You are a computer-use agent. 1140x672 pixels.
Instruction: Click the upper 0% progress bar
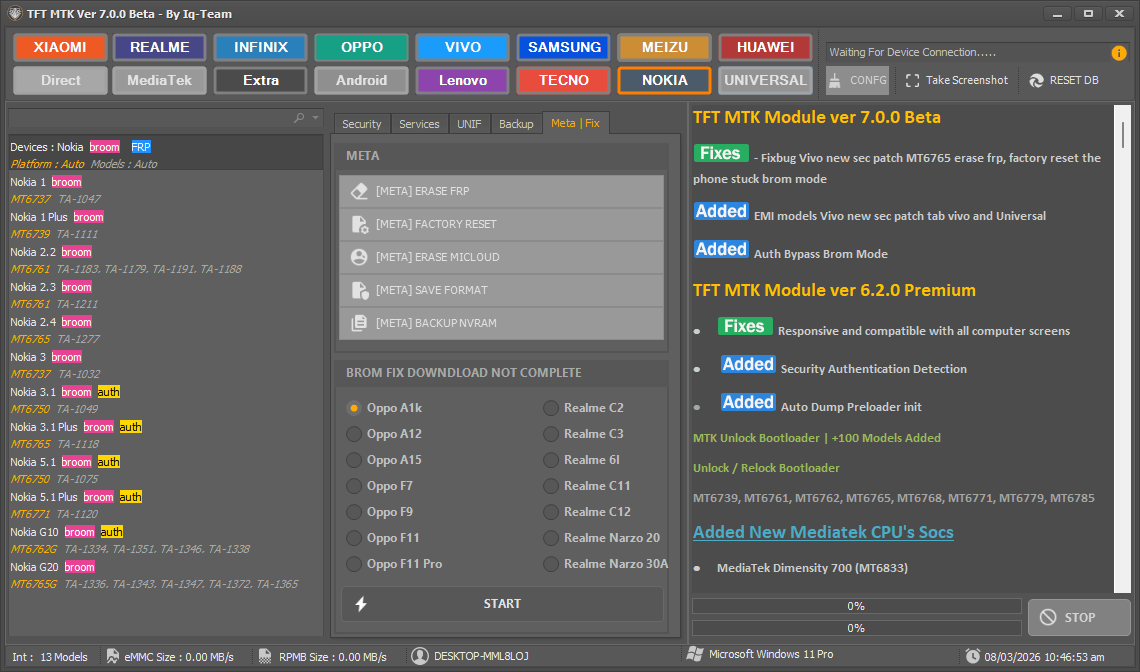855,605
